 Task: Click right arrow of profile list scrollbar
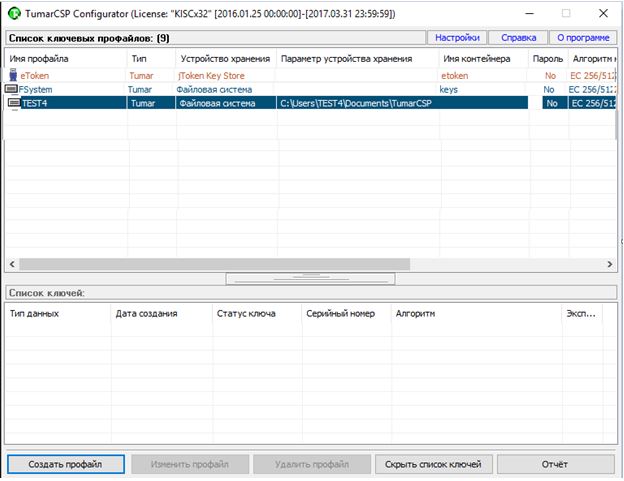tap(609, 263)
